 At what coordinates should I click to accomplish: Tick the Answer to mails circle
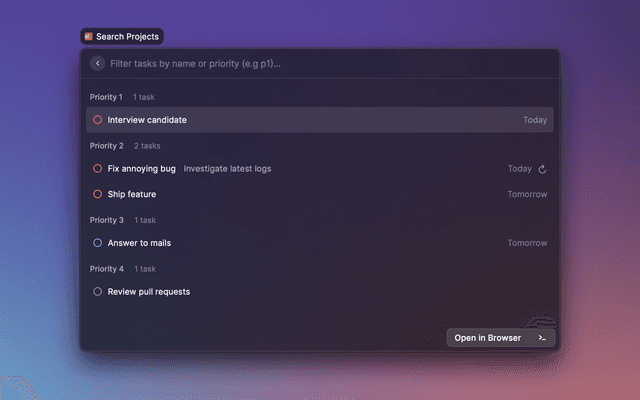97,243
